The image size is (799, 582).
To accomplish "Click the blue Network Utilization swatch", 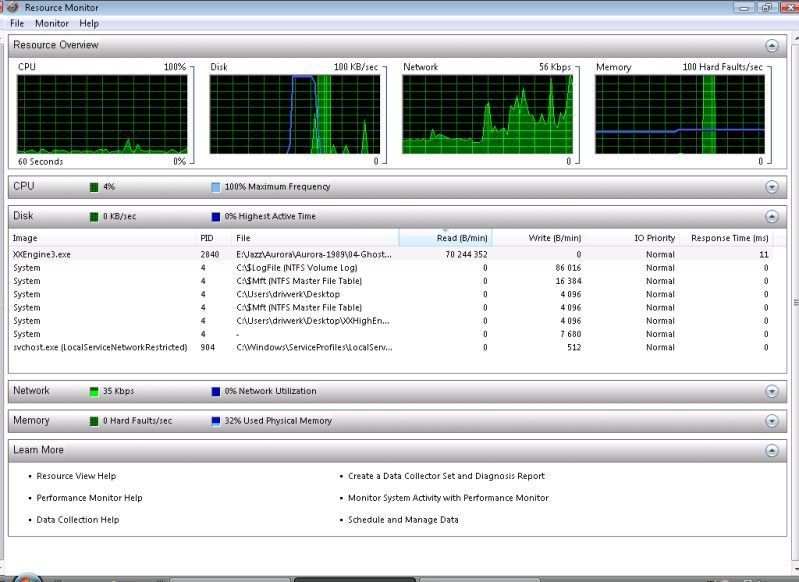I will [216, 391].
